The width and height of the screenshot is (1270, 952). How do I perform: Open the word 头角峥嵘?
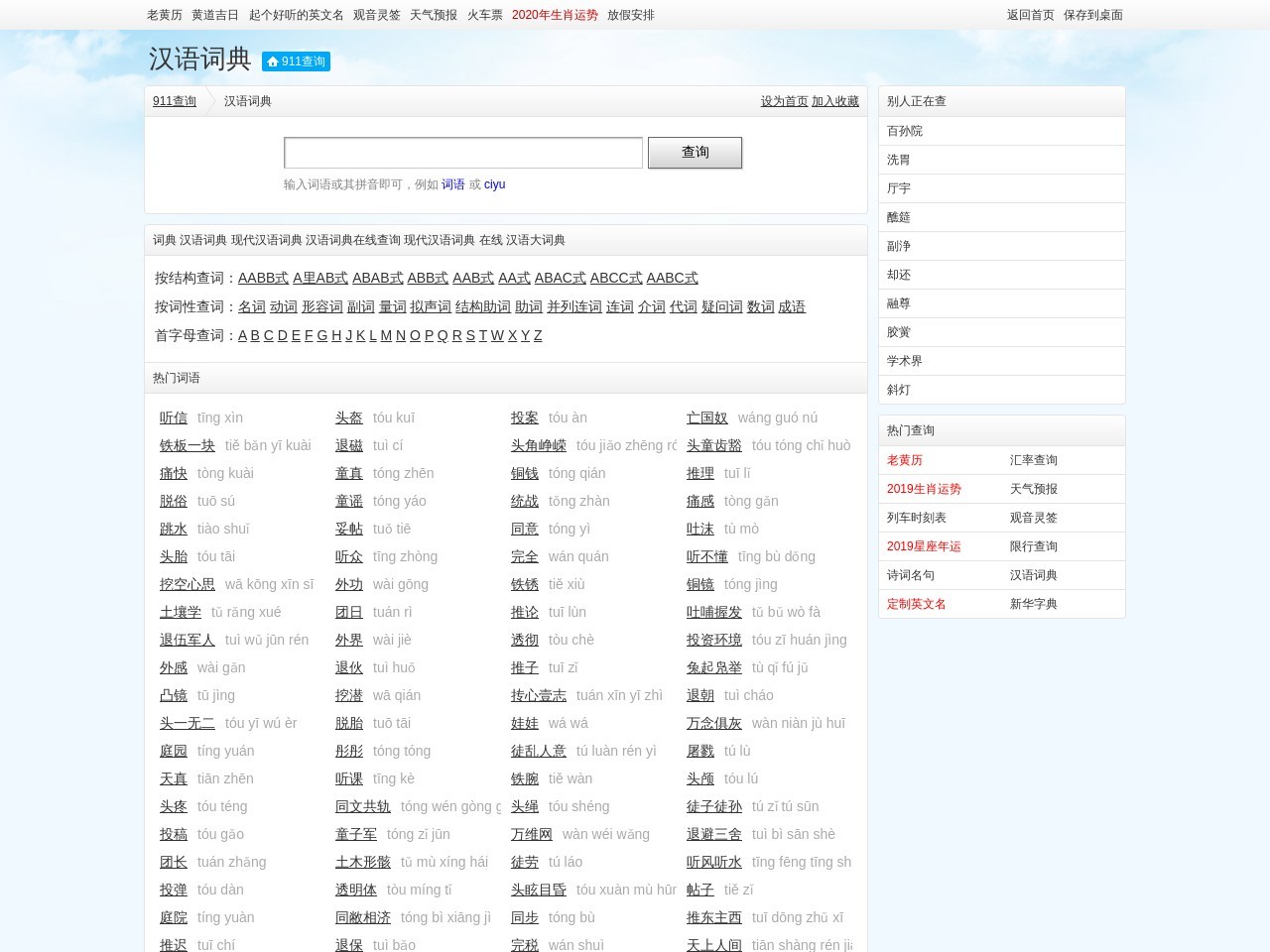[x=539, y=445]
